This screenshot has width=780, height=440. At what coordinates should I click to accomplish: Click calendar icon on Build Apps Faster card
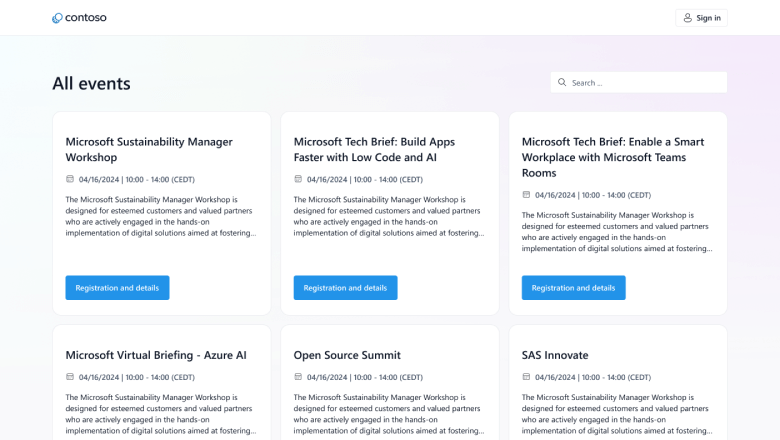coord(298,179)
